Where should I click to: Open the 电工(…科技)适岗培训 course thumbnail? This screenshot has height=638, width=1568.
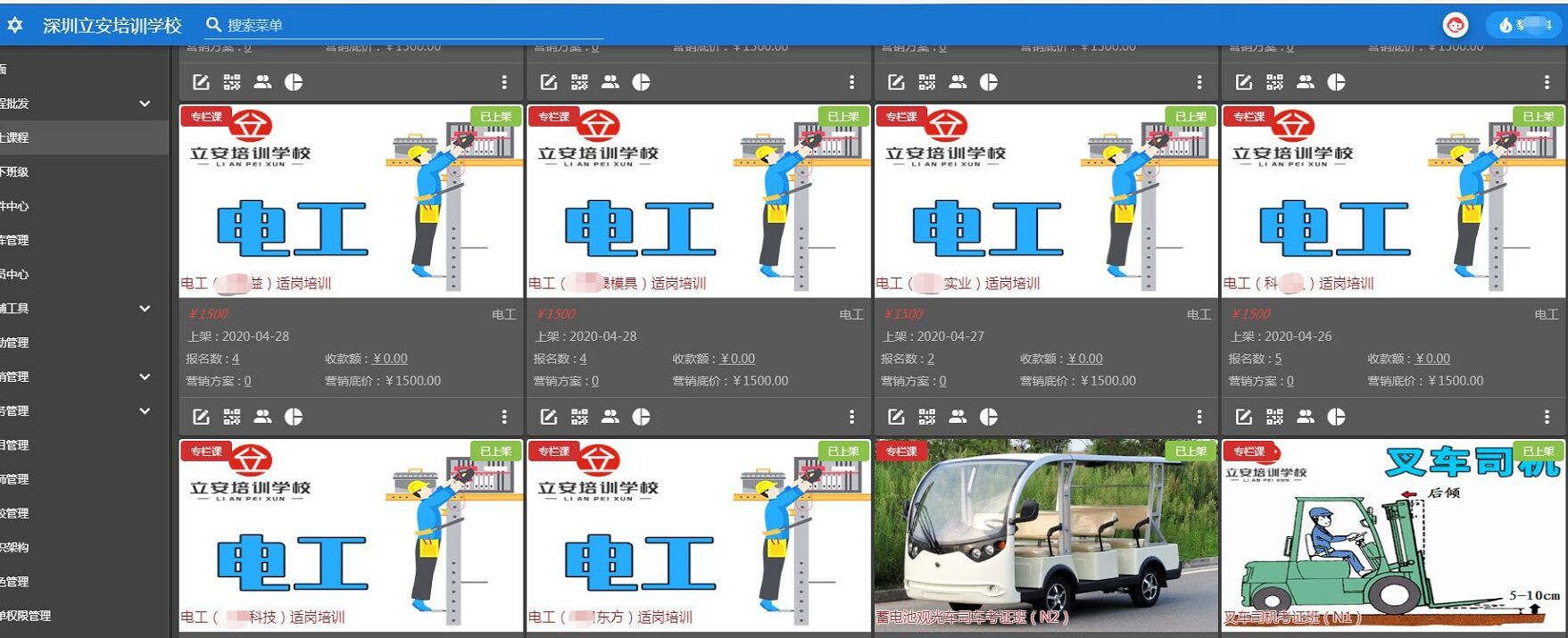point(351,535)
